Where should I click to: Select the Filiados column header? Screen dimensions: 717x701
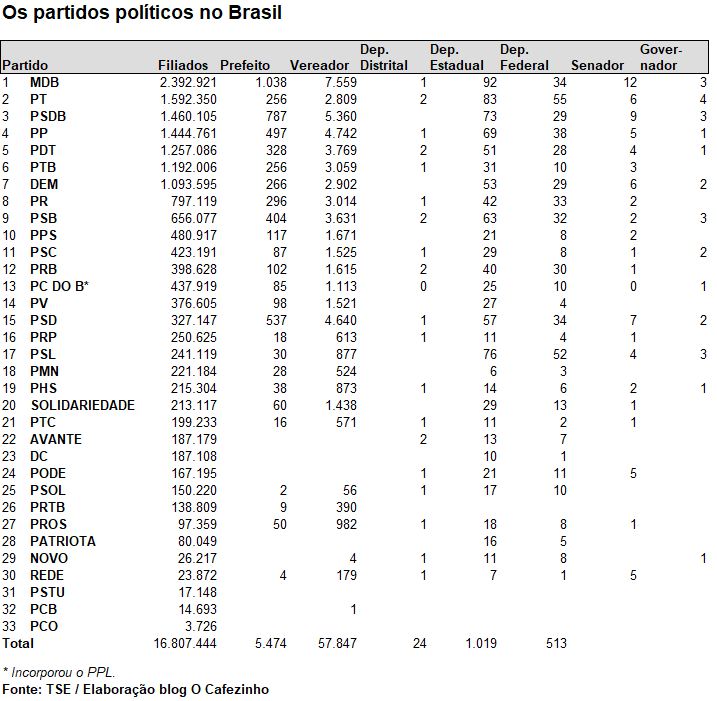(183, 65)
